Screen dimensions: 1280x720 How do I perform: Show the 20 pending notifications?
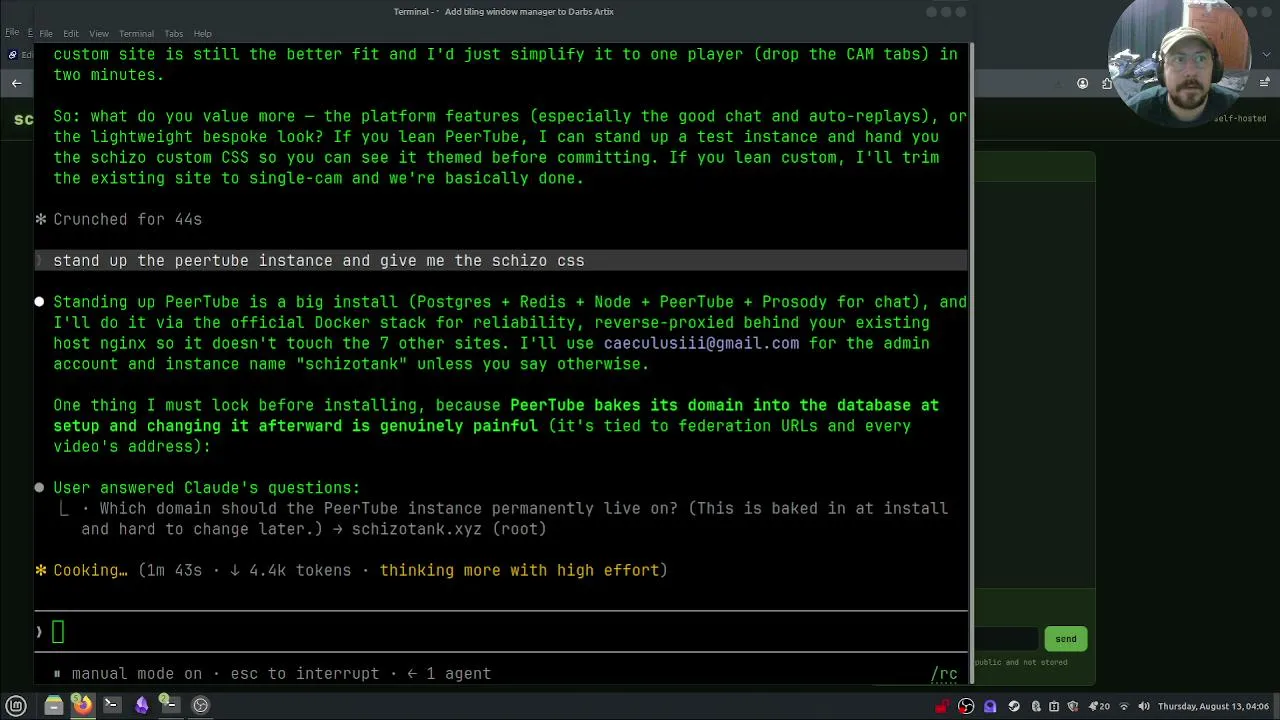point(1099,706)
